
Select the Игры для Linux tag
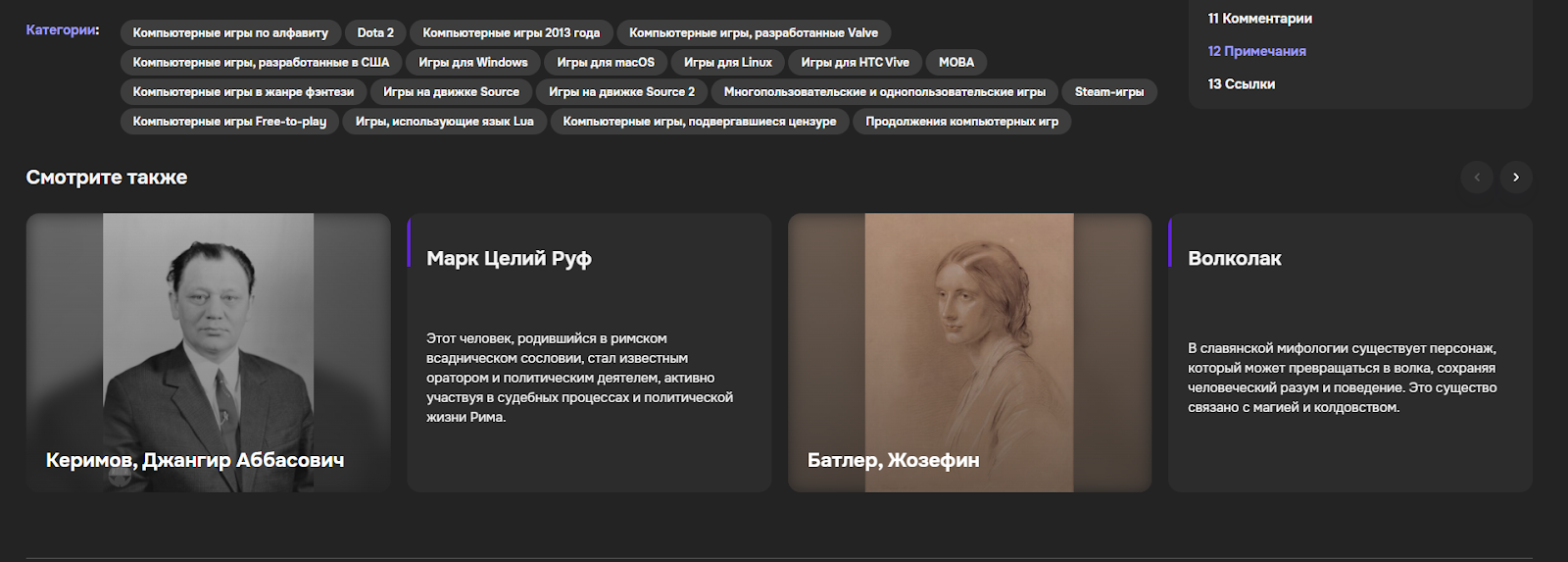point(727,63)
